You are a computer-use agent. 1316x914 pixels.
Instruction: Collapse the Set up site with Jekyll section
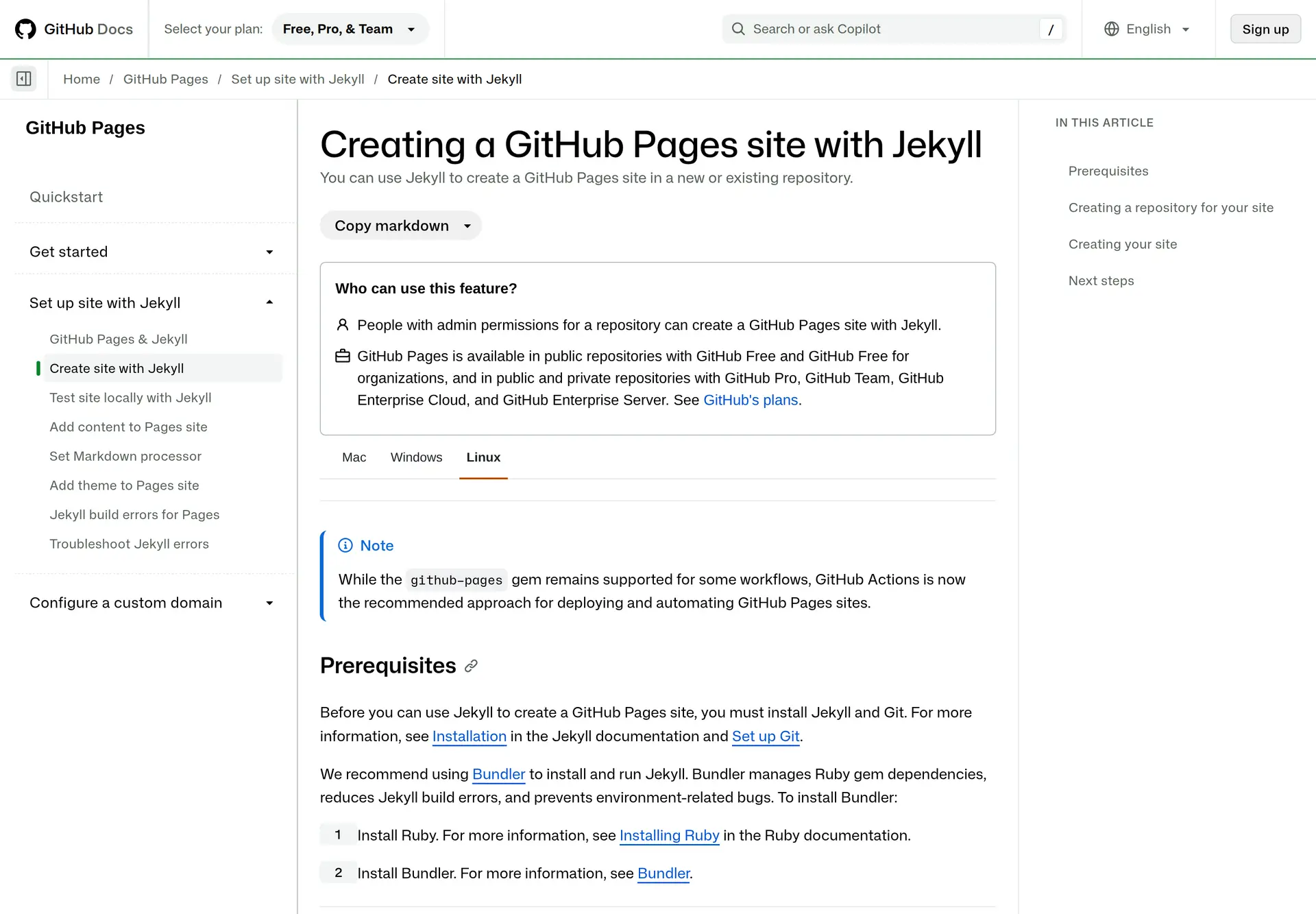coord(151,302)
